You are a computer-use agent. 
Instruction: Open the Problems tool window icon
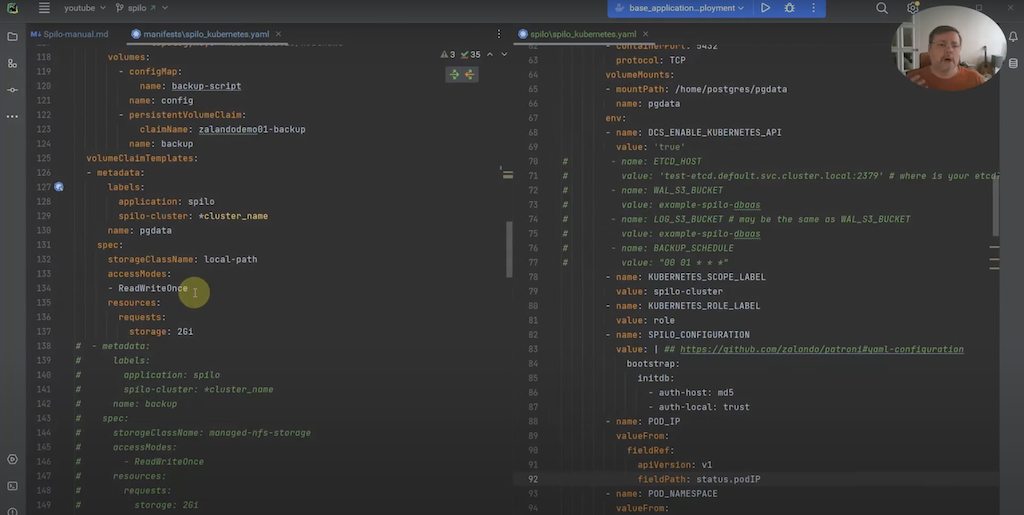pos(12,510)
